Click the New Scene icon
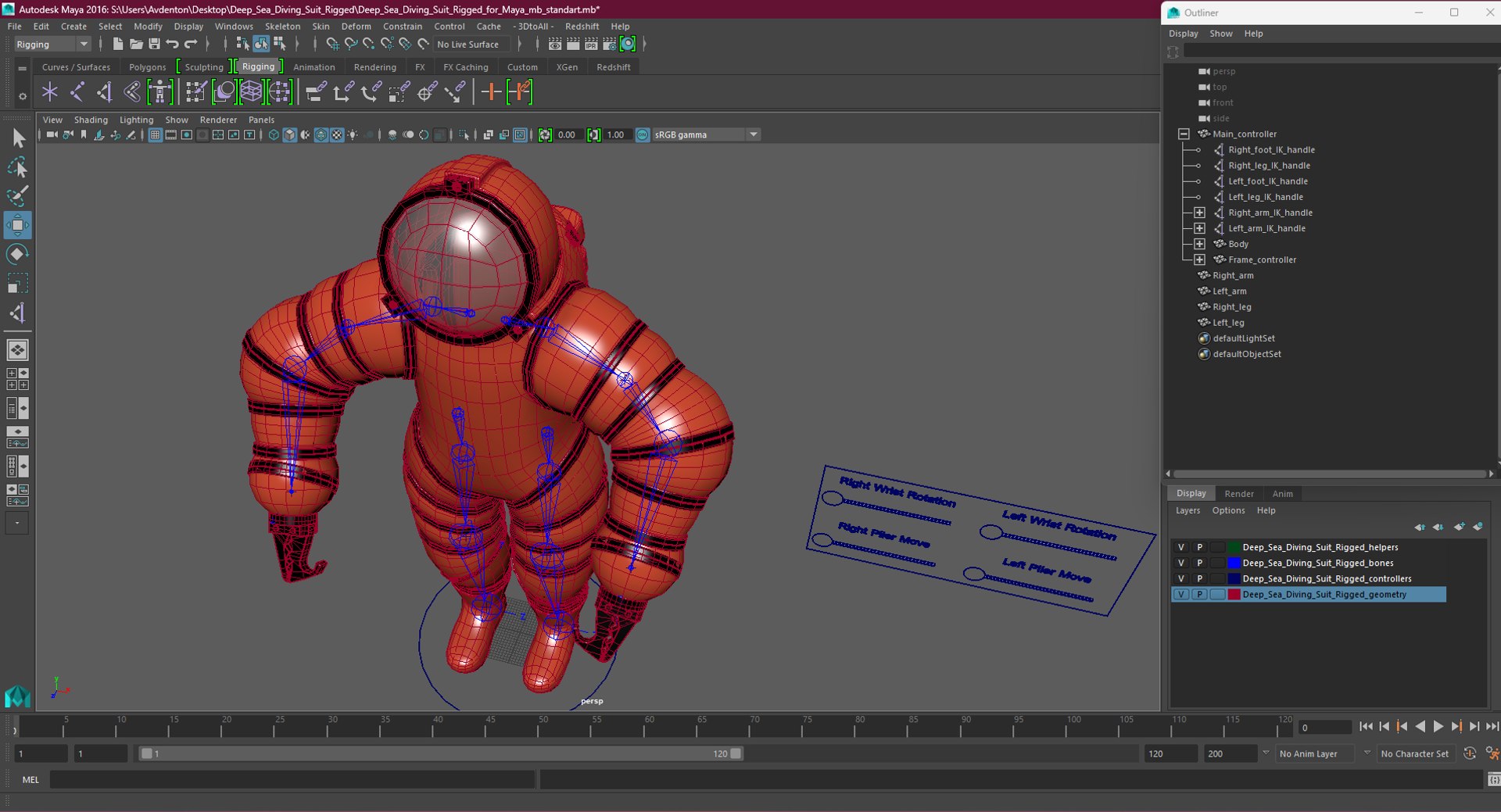The image size is (1501, 812). pyautogui.click(x=117, y=44)
